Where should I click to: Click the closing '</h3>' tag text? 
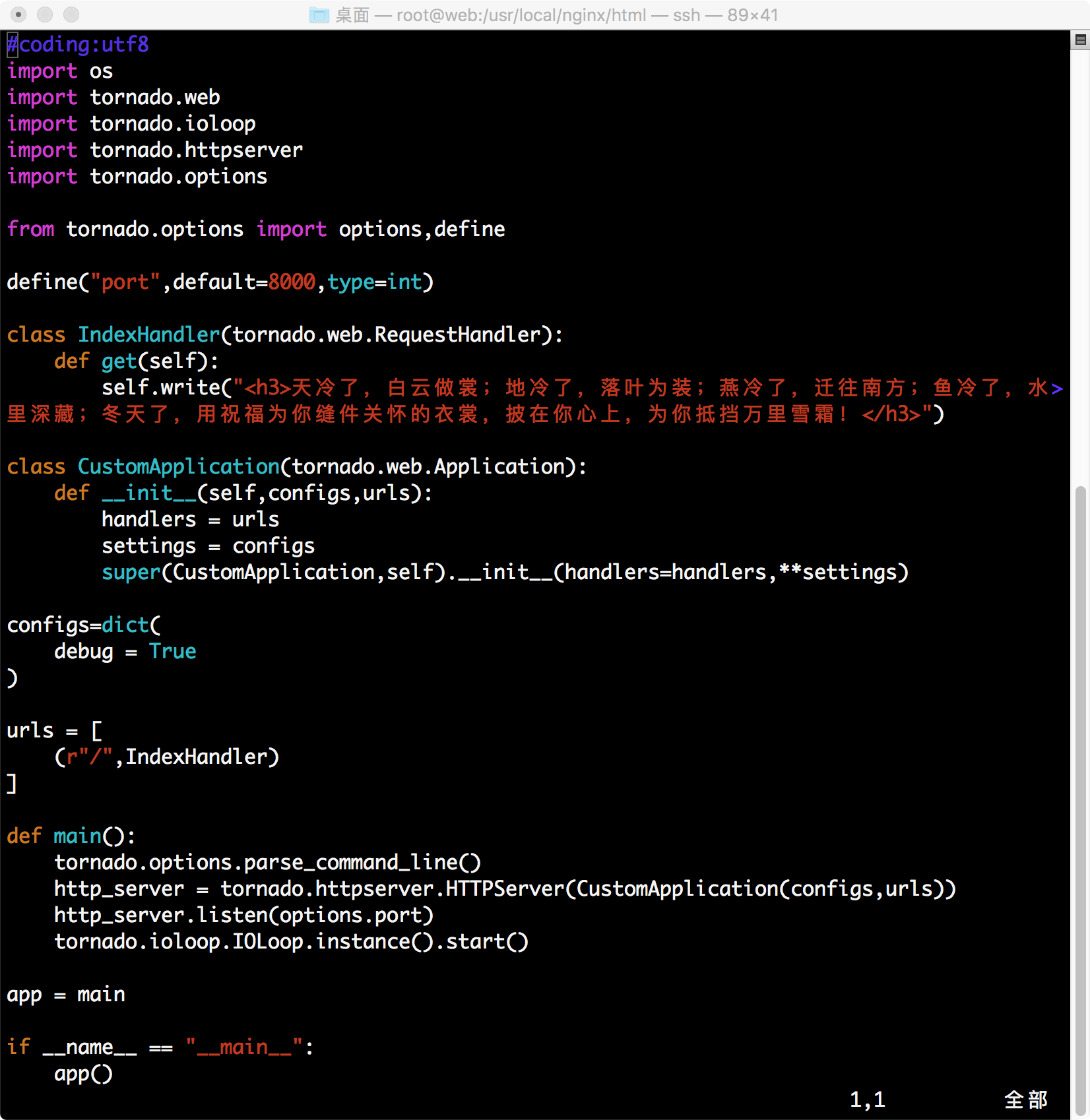(891, 414)
